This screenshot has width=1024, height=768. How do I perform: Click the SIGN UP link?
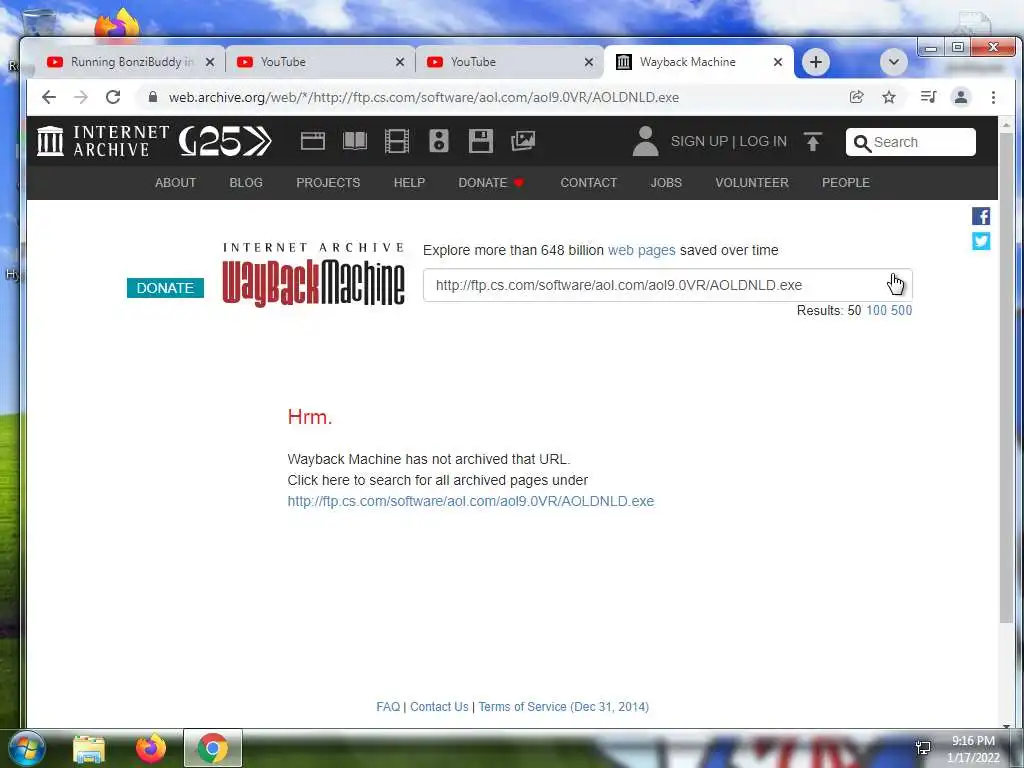click(x=699, y=142)
